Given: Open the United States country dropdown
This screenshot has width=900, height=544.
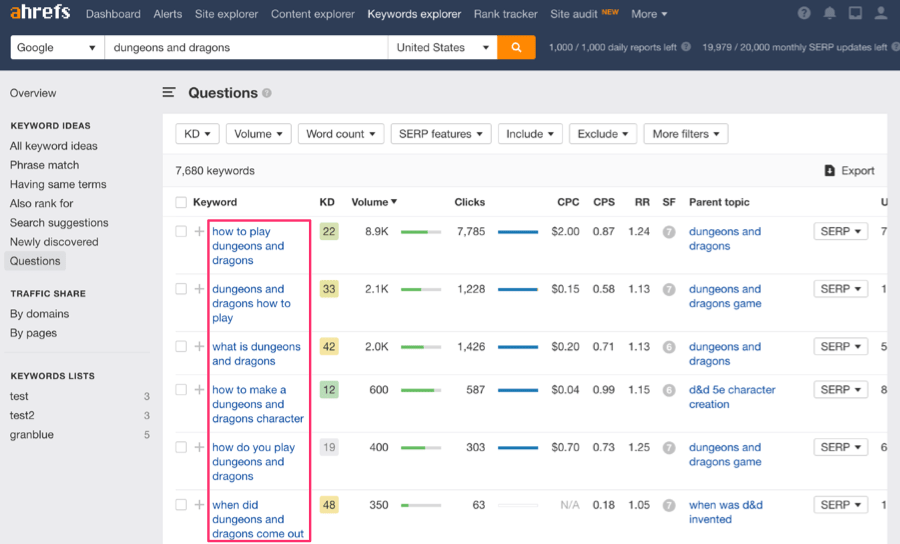Looking at the screenshot, I should tap(443, 47).
